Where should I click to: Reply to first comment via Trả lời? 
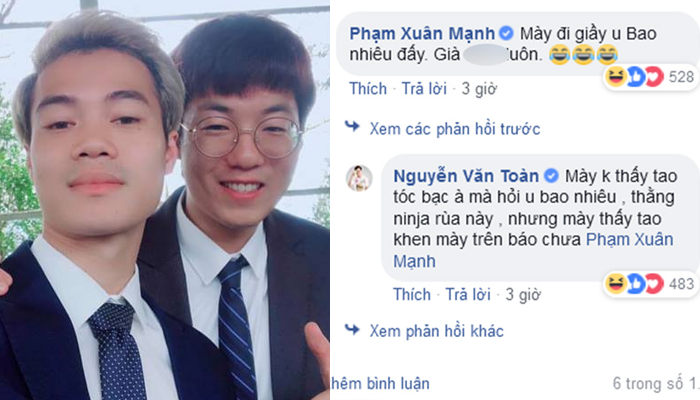424,89
